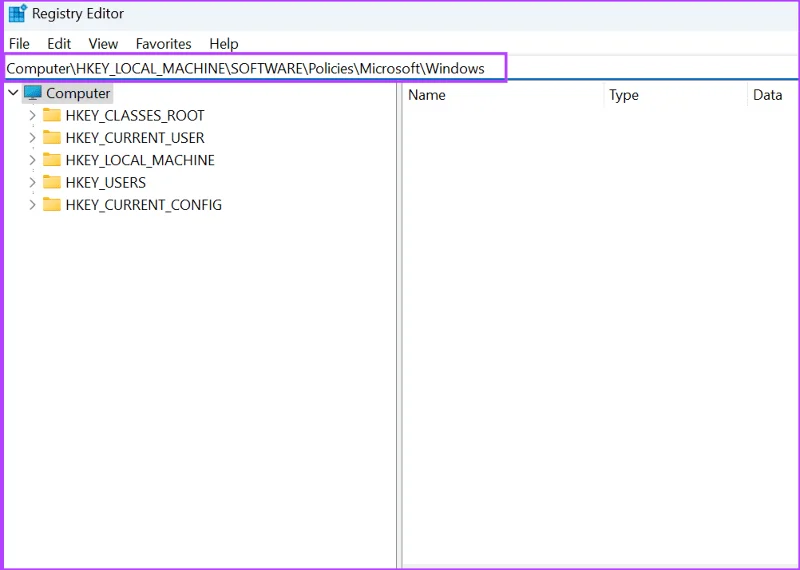Expand HKEY_CLASSES_ROOT chevron

click(x=32, y=115)
